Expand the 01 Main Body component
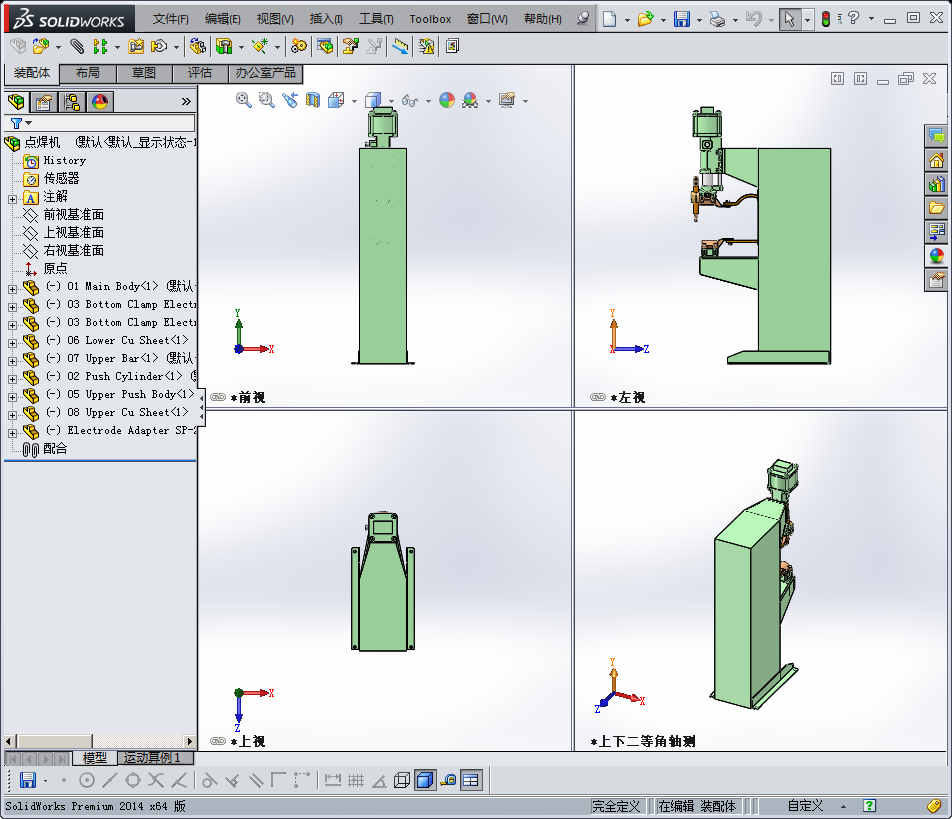Screen dimensions: 952x819 [x=12, y=289]
